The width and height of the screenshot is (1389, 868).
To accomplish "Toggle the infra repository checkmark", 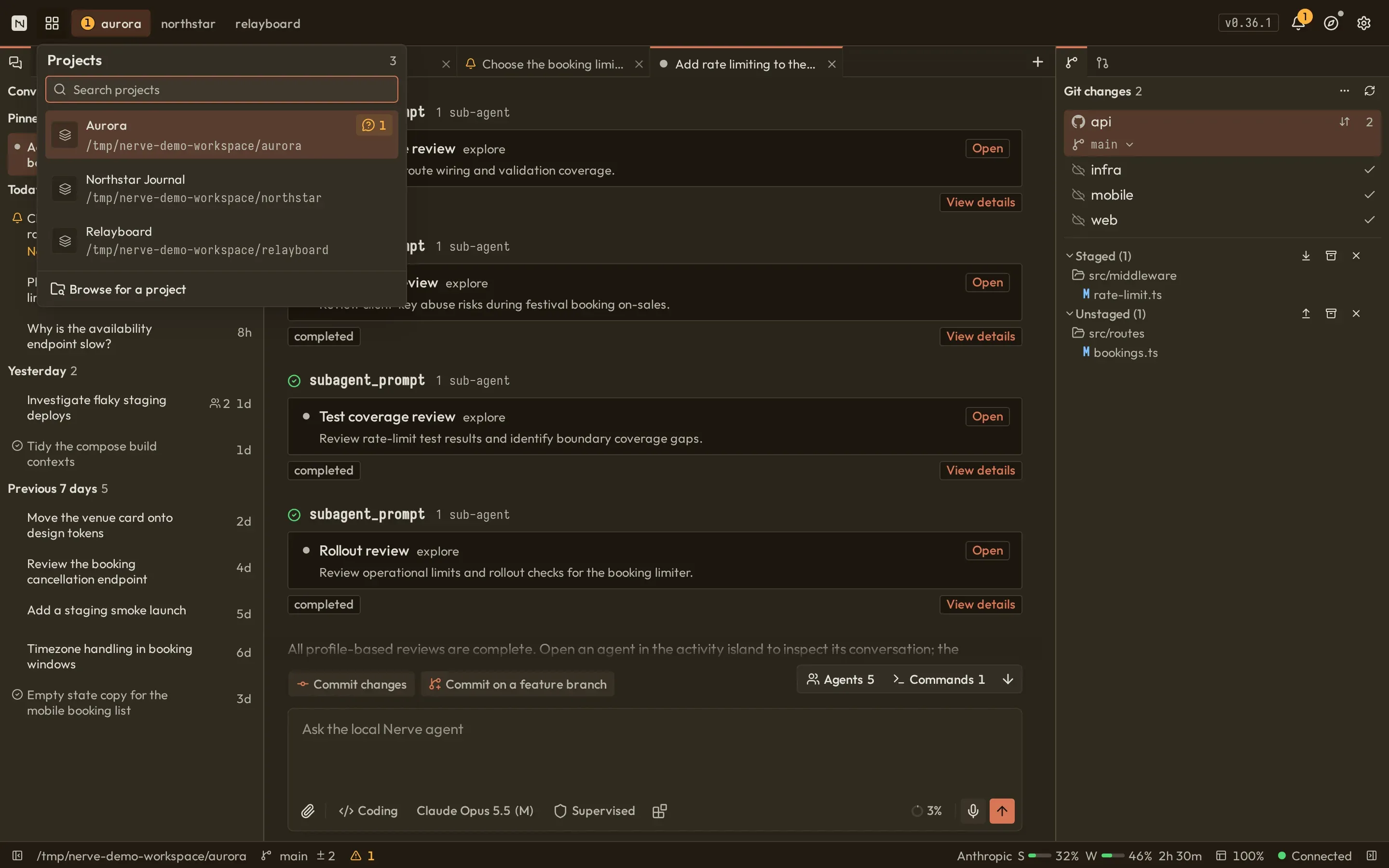I will [1370, 170].
